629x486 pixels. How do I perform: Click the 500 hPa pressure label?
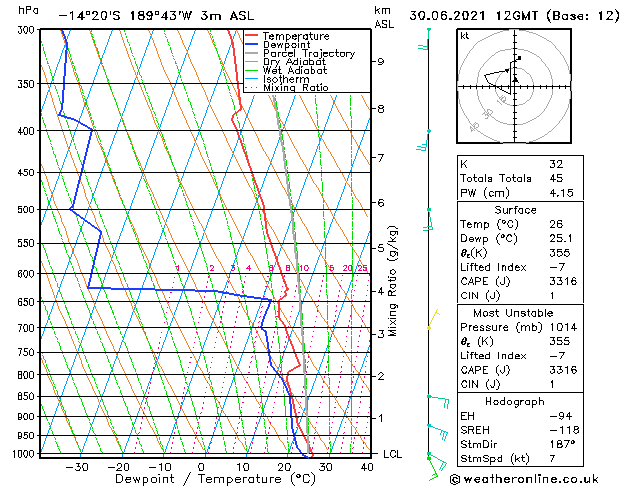pyautogui.click(x=26, y=209)
